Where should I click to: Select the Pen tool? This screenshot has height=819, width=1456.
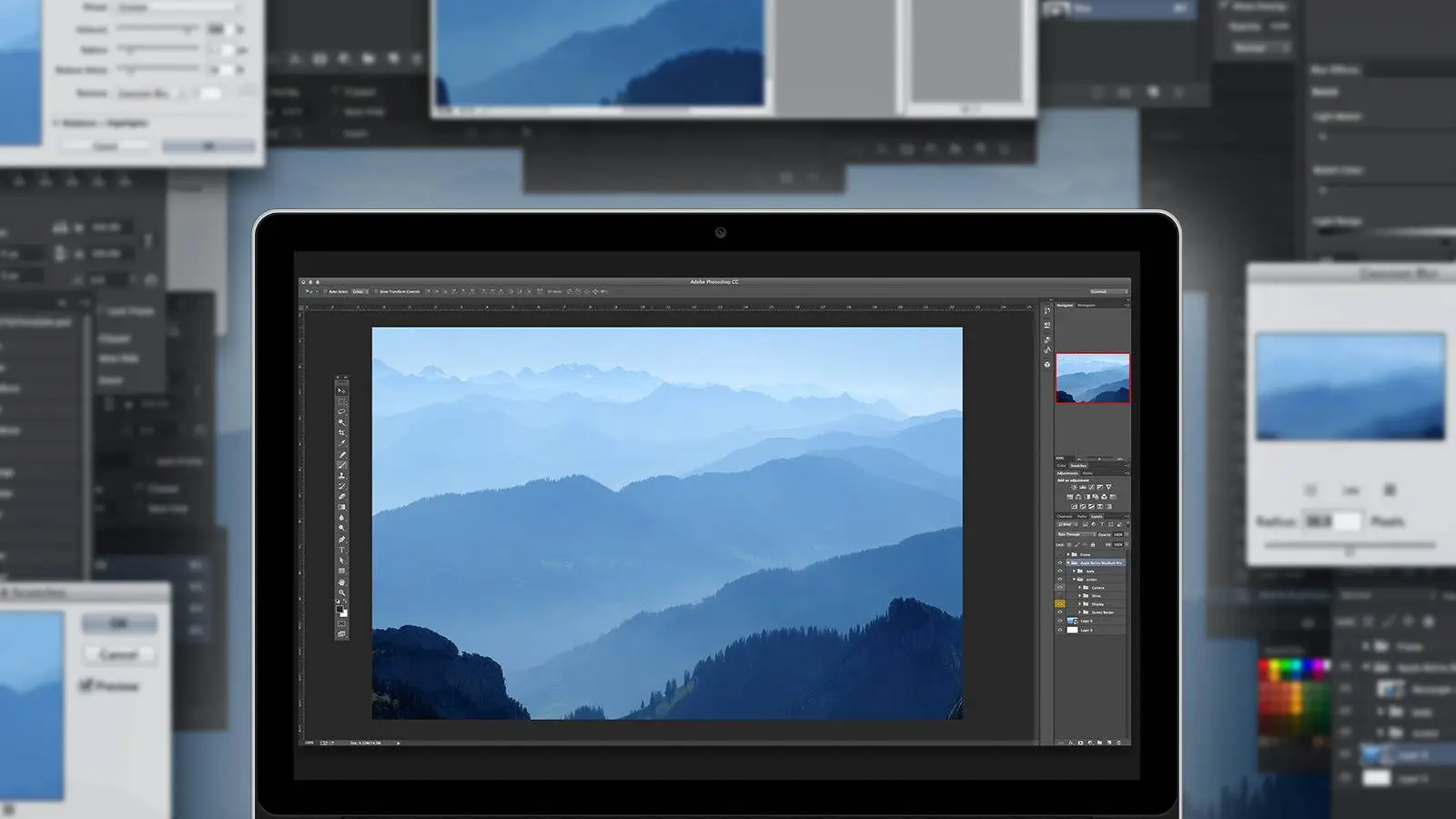tap(341, 540)
